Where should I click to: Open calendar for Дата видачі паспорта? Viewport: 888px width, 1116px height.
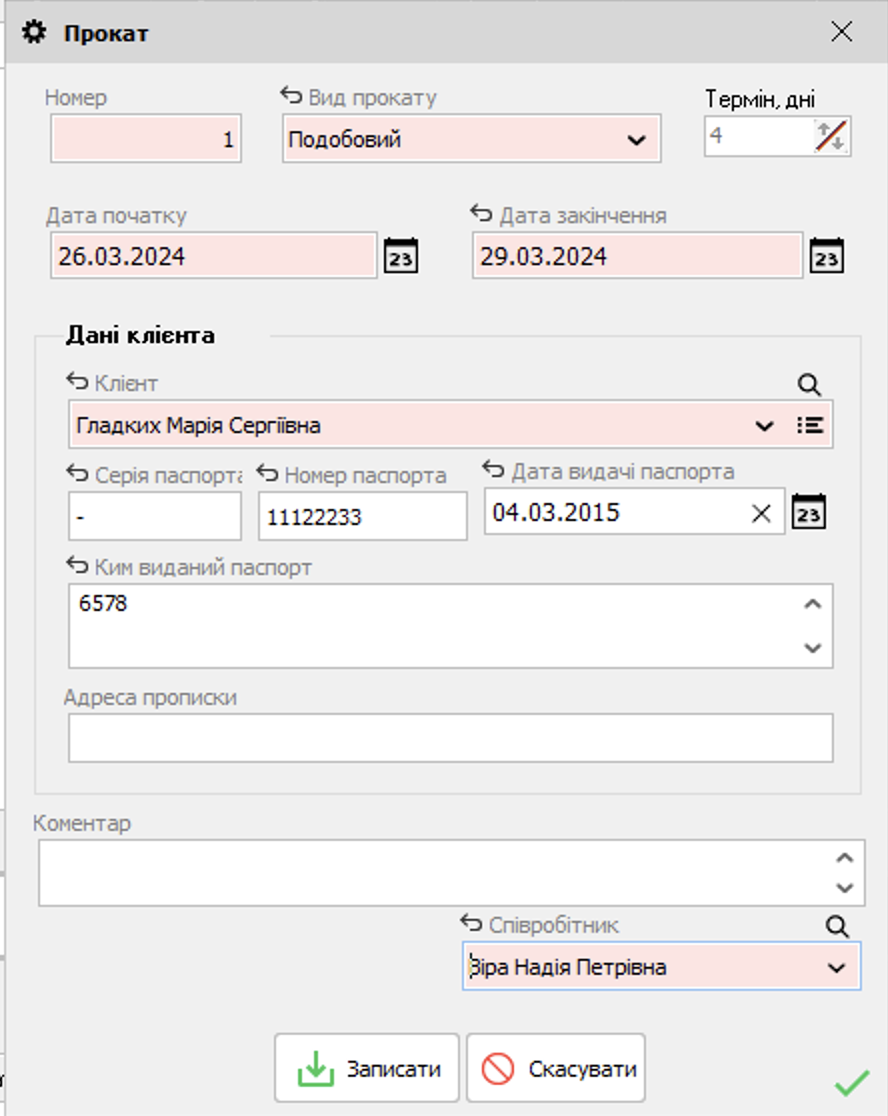click(x=809, y=513)
